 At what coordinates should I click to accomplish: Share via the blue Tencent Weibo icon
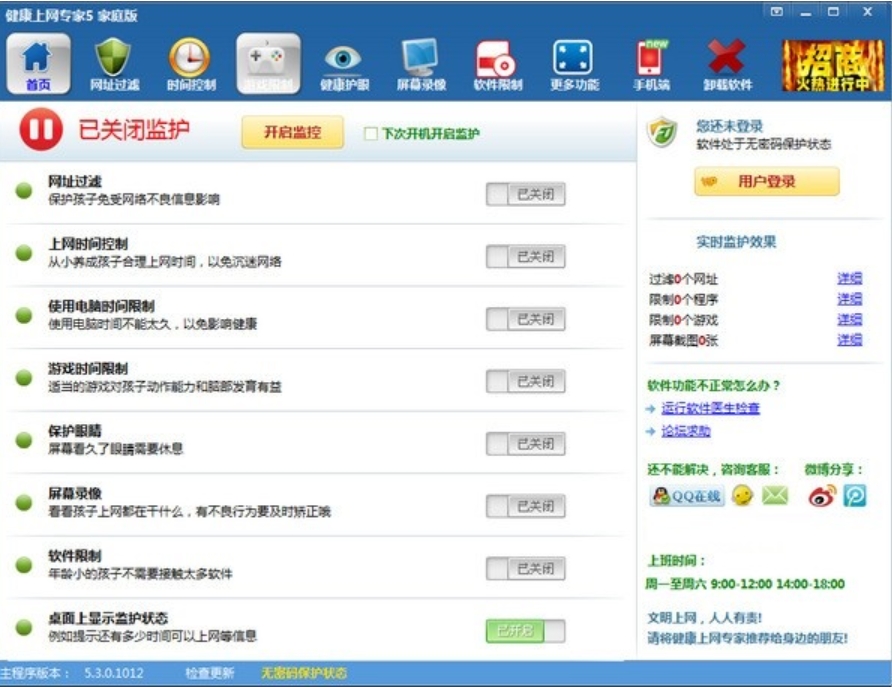point(854,496)
